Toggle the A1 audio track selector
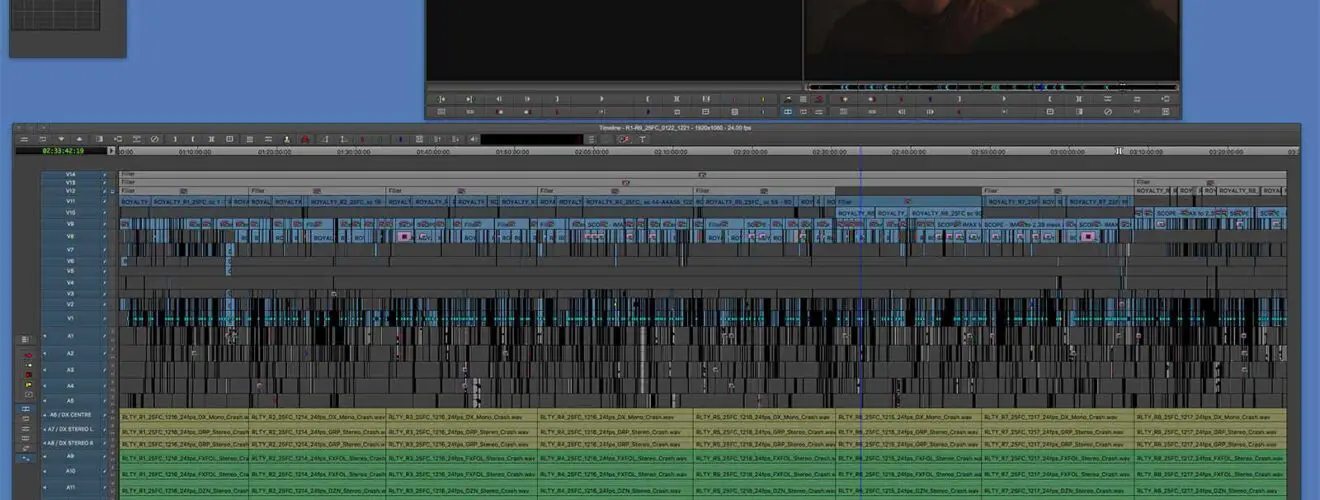This screenshot has height=500, width=1320. 71,337
